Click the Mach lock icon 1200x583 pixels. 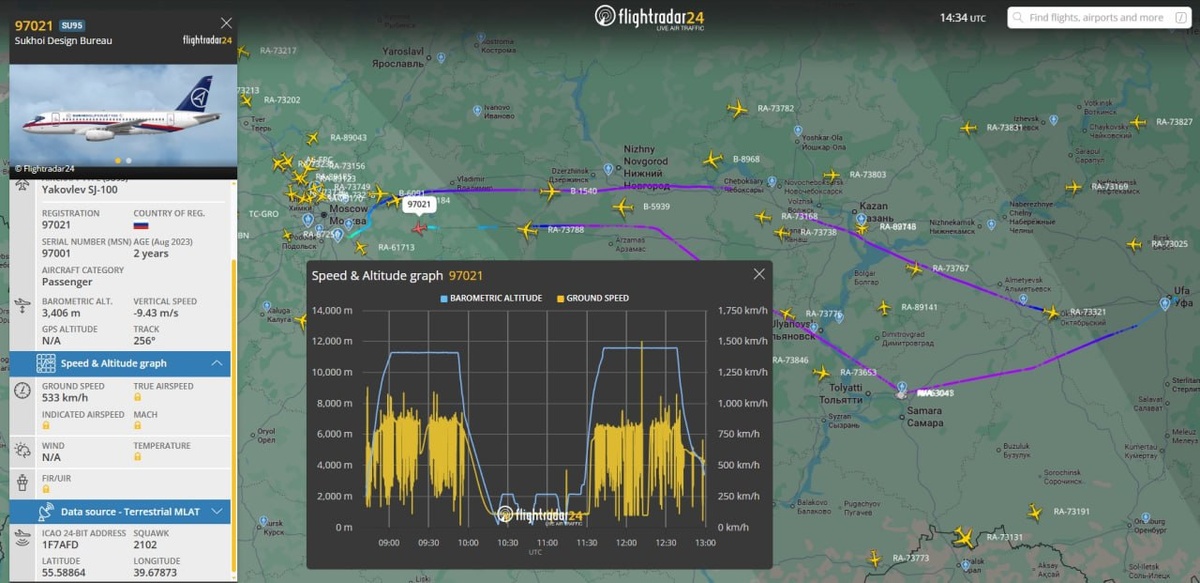pyautogui.click(x=139, y=425)
